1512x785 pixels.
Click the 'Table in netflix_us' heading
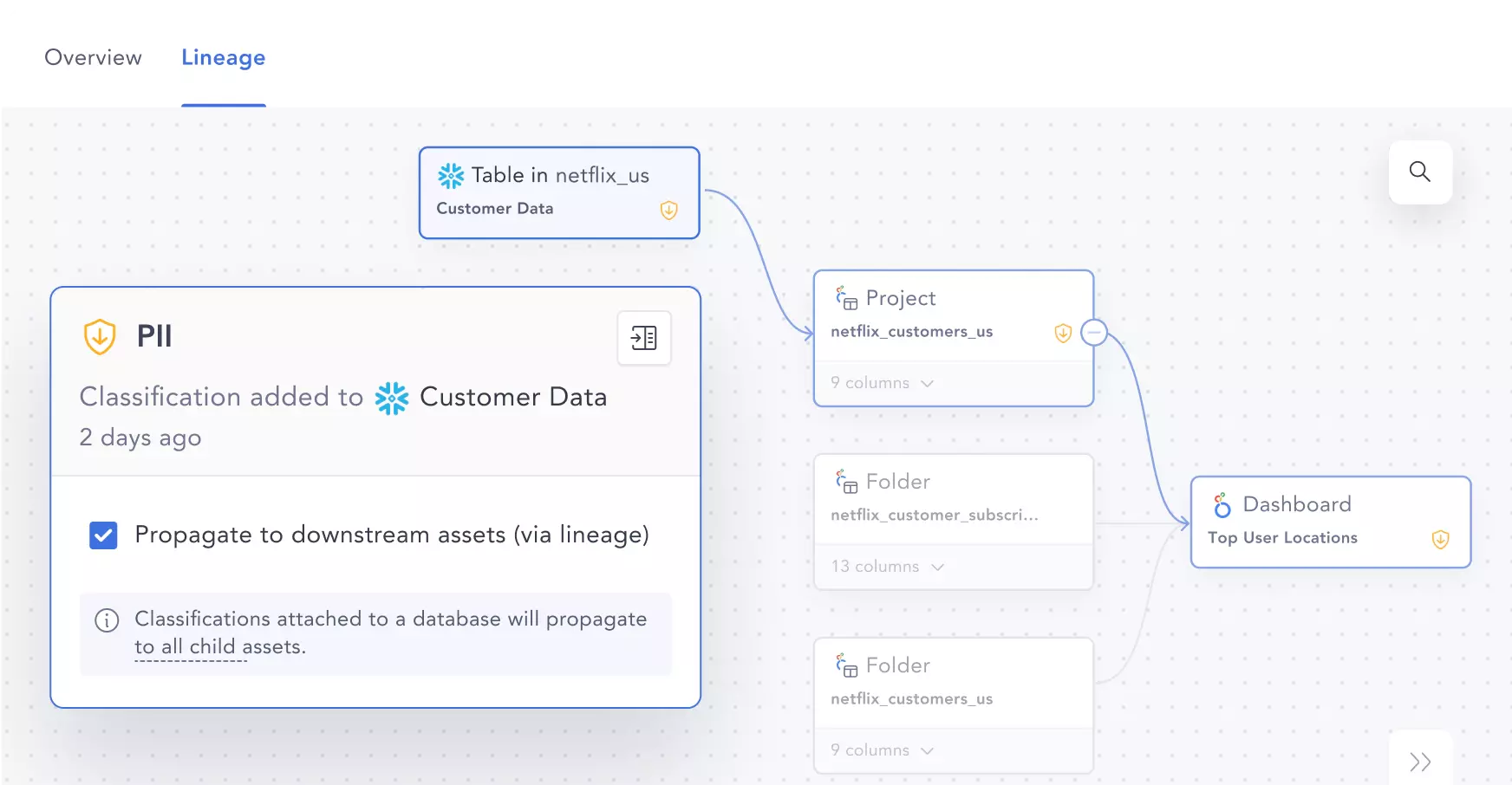coord(560,175)
